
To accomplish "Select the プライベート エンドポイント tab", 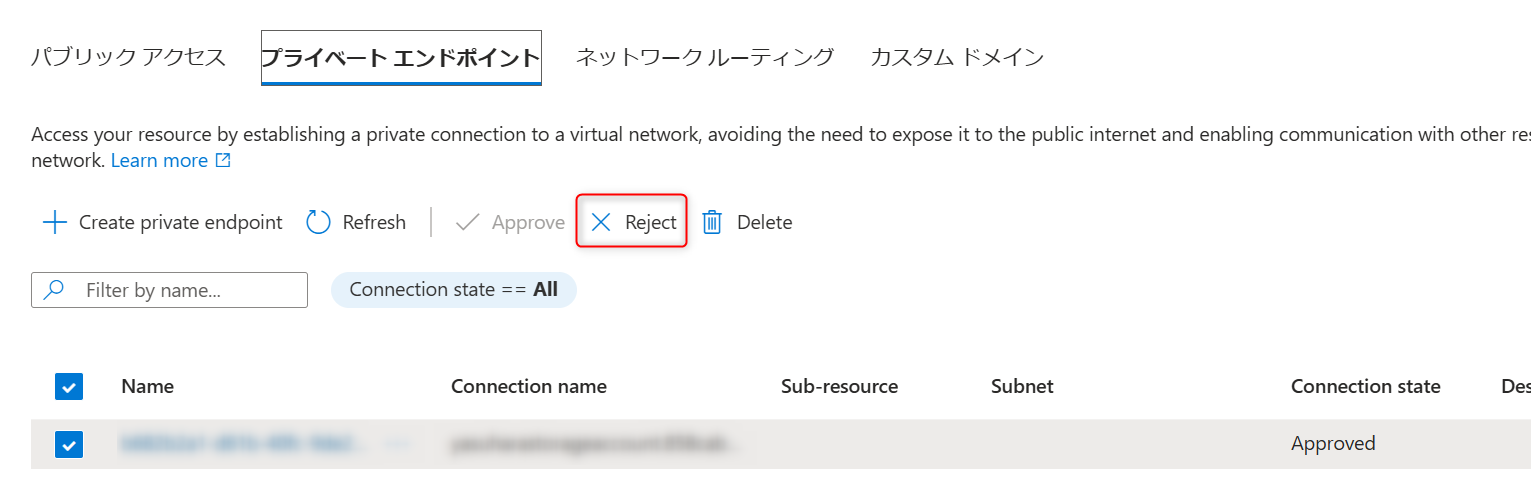I will point(401,57).
